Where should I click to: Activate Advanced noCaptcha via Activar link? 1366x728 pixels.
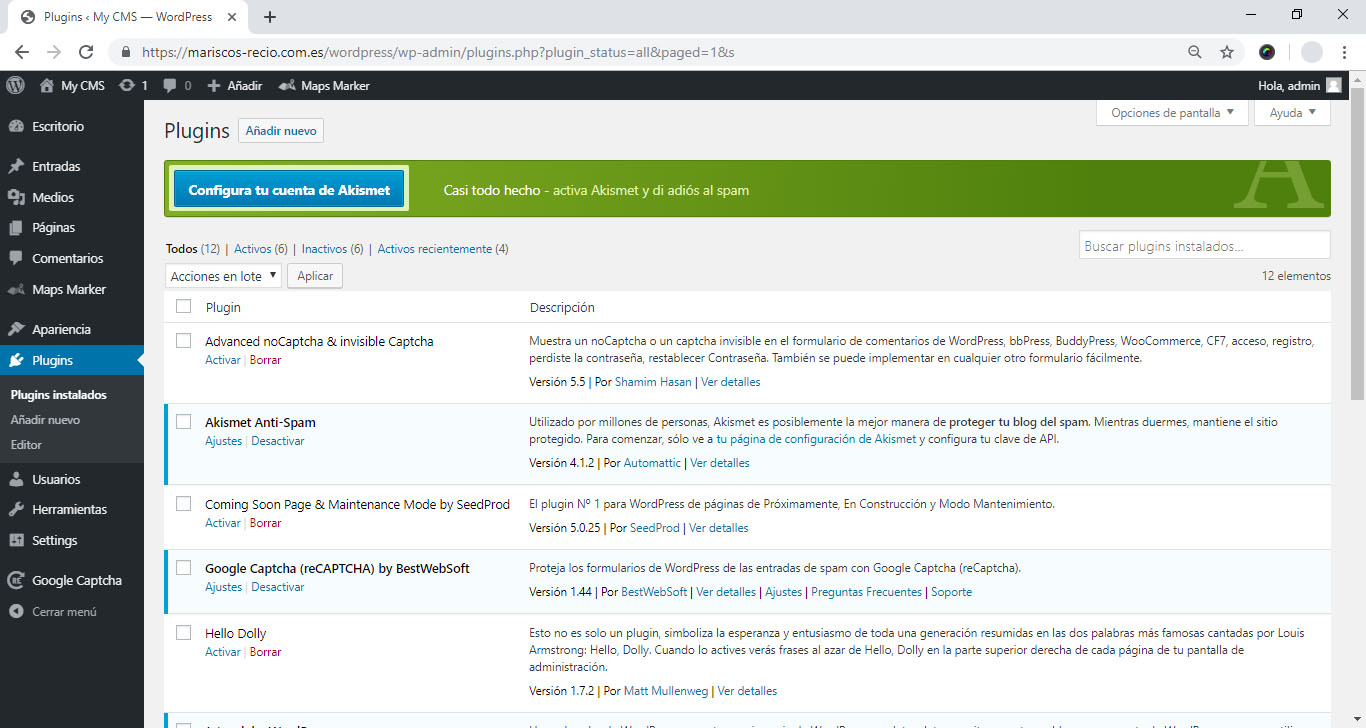click(223, 360)
